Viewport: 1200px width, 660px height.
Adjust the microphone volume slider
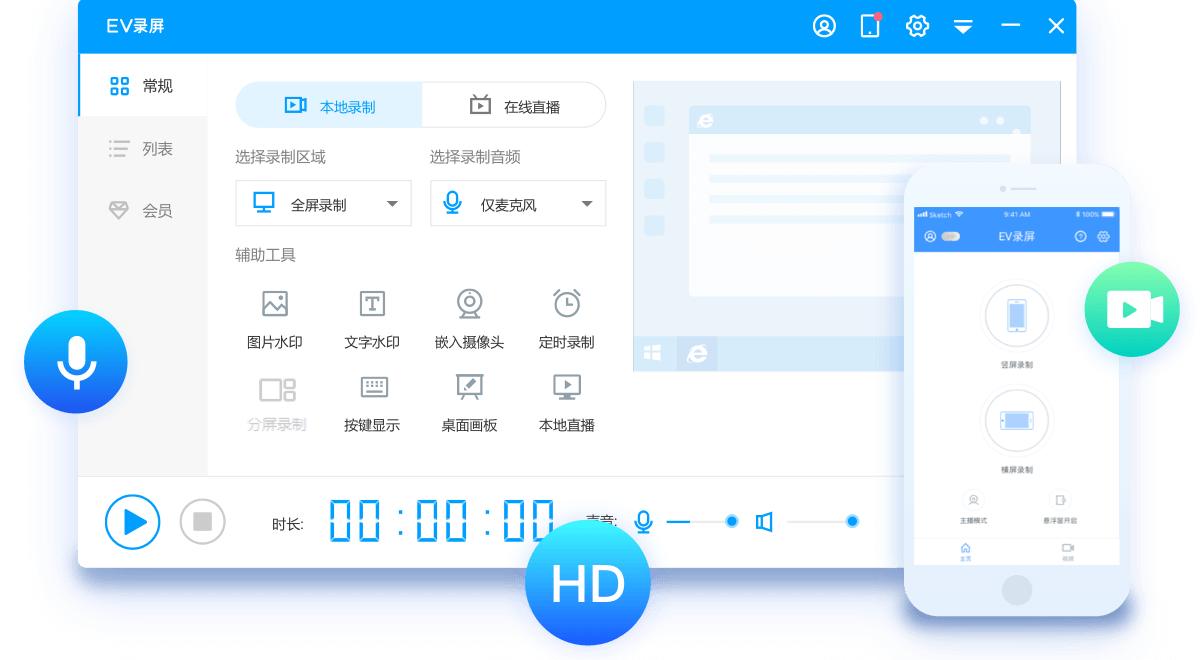703,521
